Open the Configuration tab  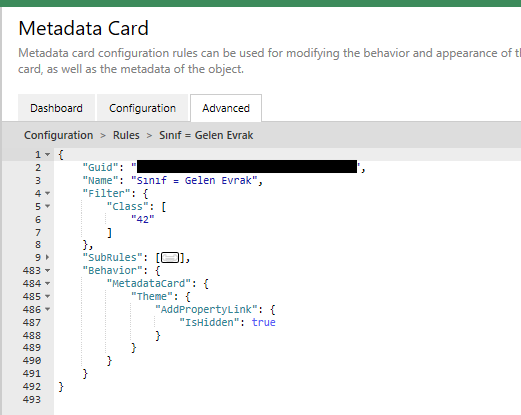tap(142, 108)
